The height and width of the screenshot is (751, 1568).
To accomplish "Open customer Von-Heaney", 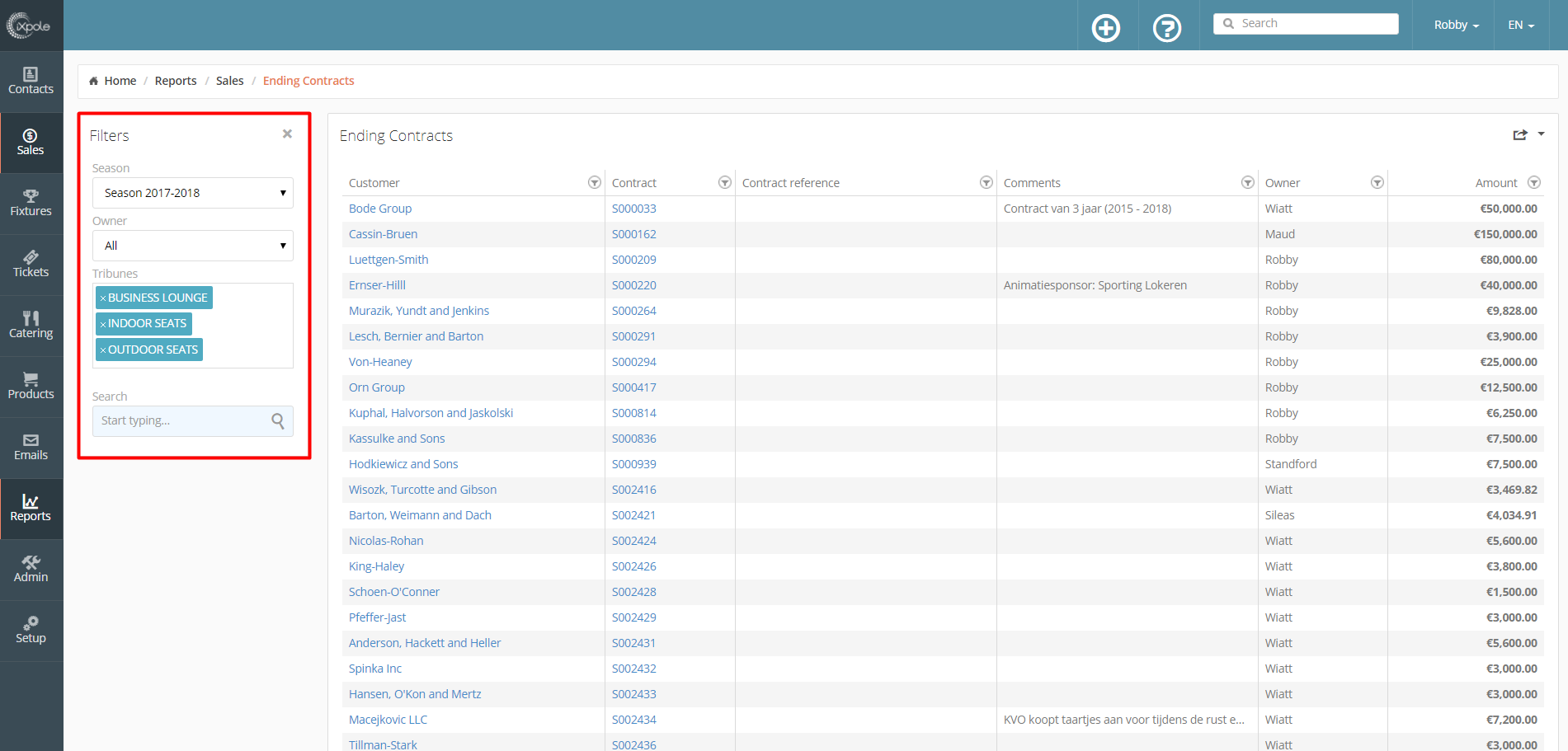I will click(380, 362).
